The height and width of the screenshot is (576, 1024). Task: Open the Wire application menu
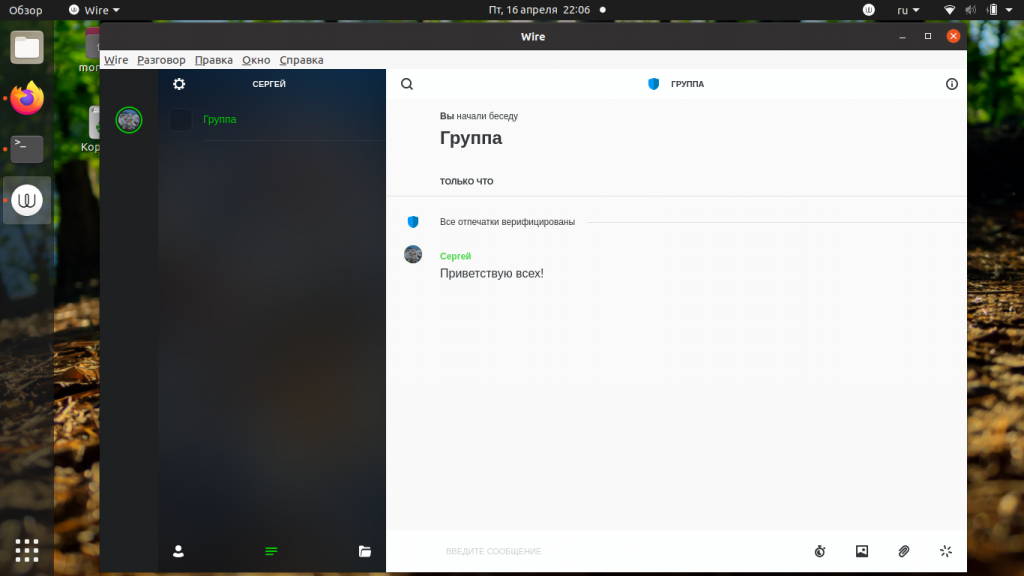click(115, 60)
